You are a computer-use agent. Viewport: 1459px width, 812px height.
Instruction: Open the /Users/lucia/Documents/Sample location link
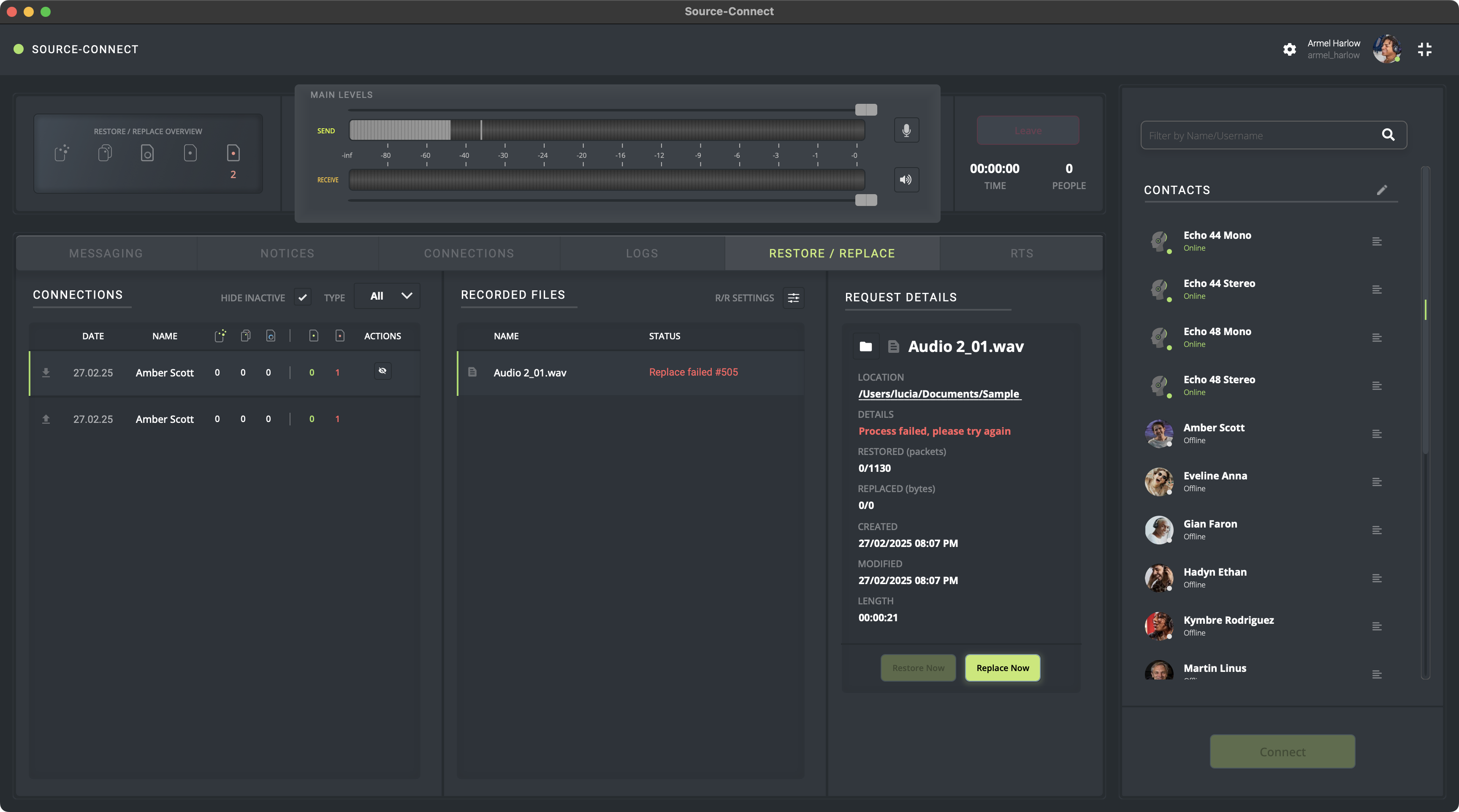pos(939,394)
